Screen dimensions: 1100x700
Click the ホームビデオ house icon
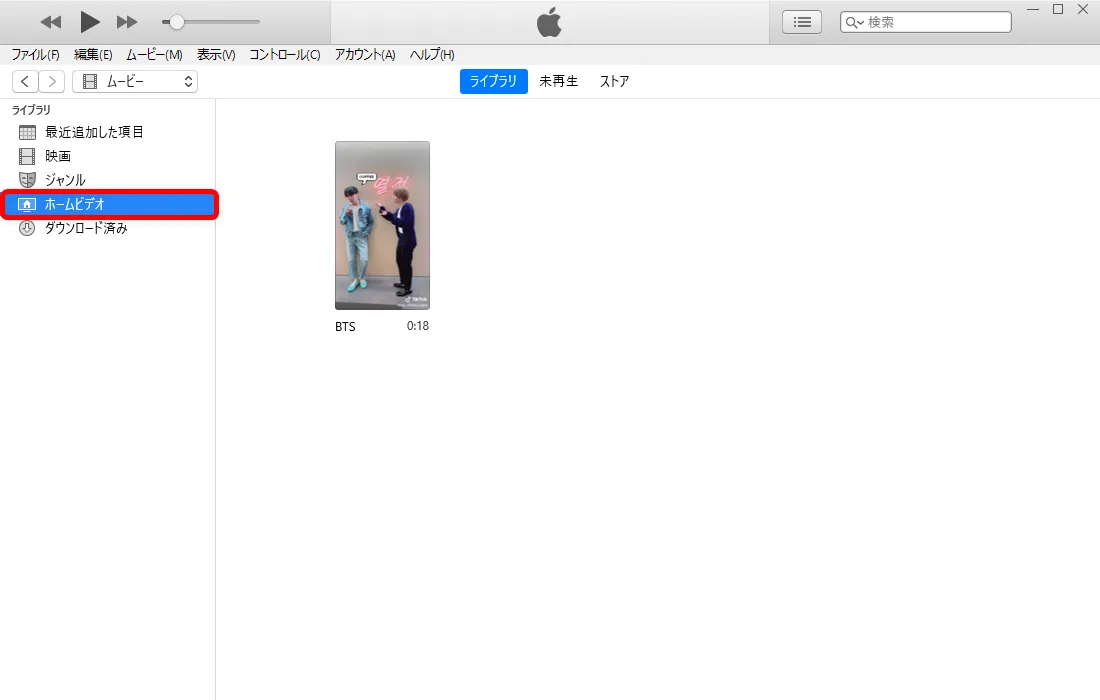tap(27, 204)
